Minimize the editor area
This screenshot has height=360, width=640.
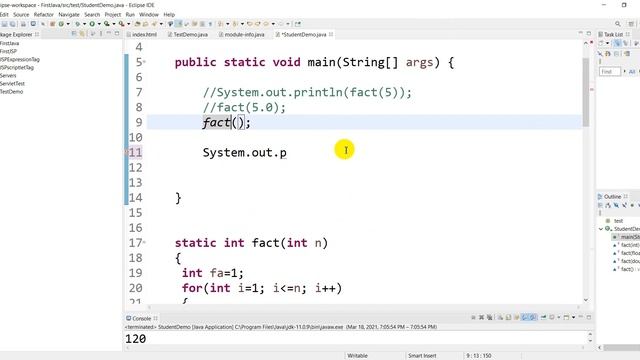click(x=580, y=33)
